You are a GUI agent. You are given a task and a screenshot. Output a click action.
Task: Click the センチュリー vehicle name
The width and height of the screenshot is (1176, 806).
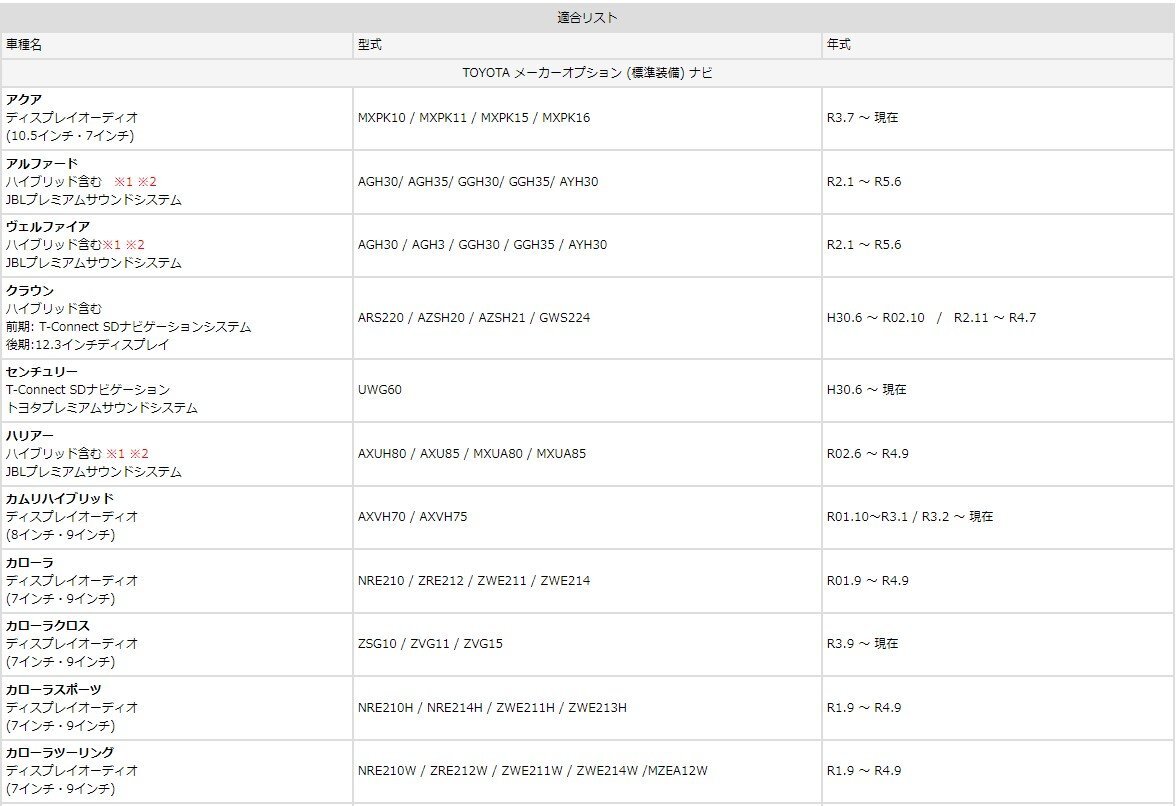pyautogui.click(x=41, y=371)
